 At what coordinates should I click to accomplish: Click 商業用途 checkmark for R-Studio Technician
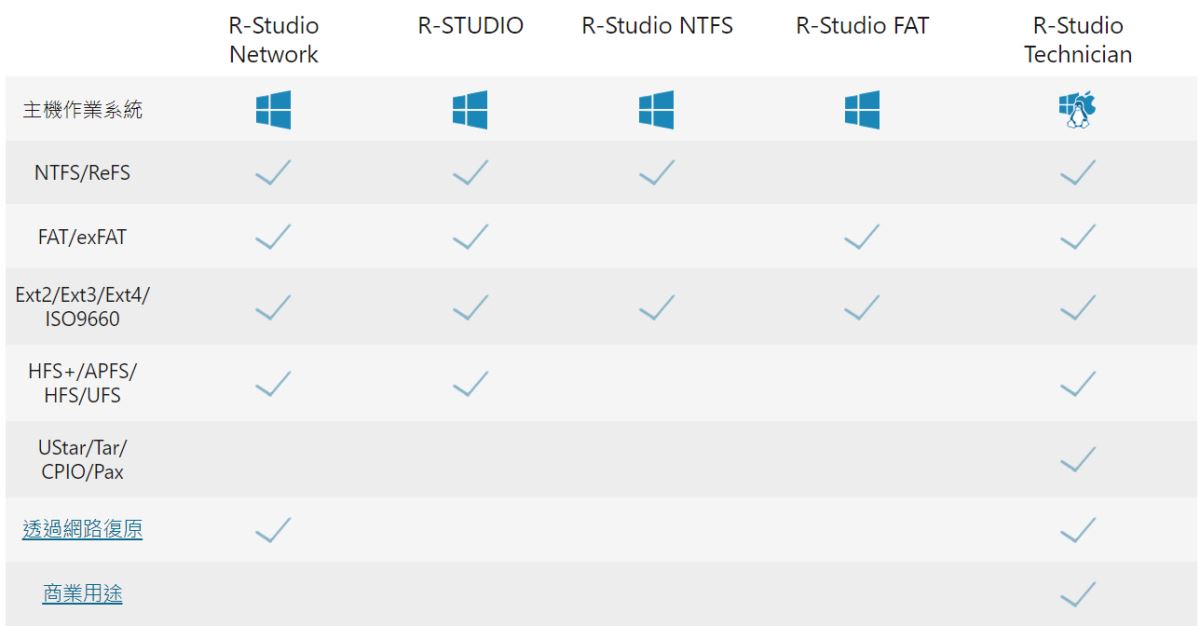[1078, 594]
